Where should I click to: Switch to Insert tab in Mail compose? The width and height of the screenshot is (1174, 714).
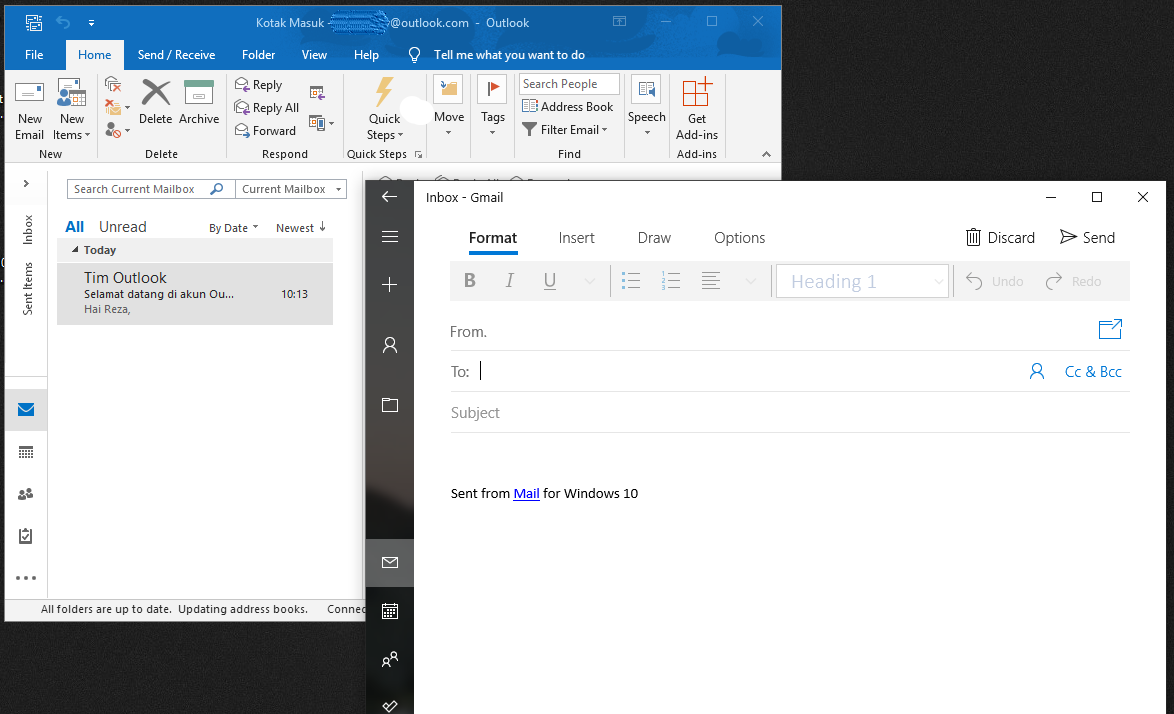(577, 238)
